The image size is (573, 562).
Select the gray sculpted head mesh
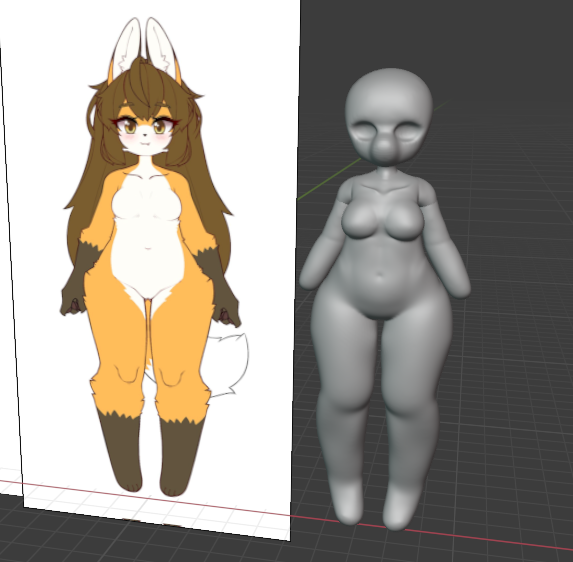[x=389, y=116]
